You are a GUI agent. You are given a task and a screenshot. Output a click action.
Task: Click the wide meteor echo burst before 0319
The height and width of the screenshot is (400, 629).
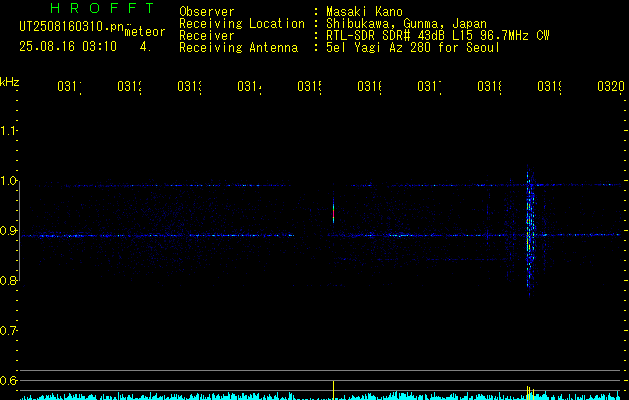530,231
